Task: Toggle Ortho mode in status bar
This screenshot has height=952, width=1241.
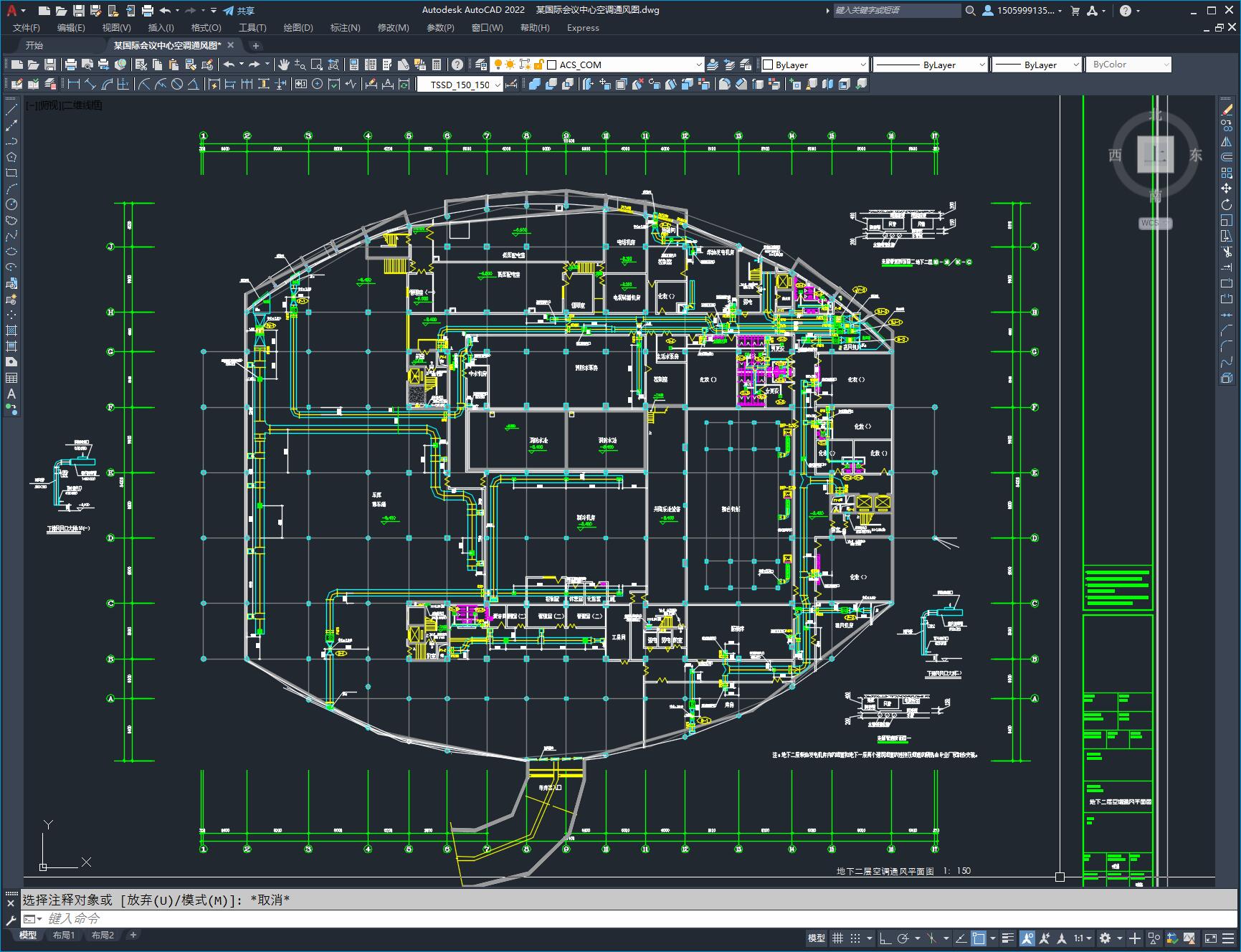Action: [x=885, y=938]
